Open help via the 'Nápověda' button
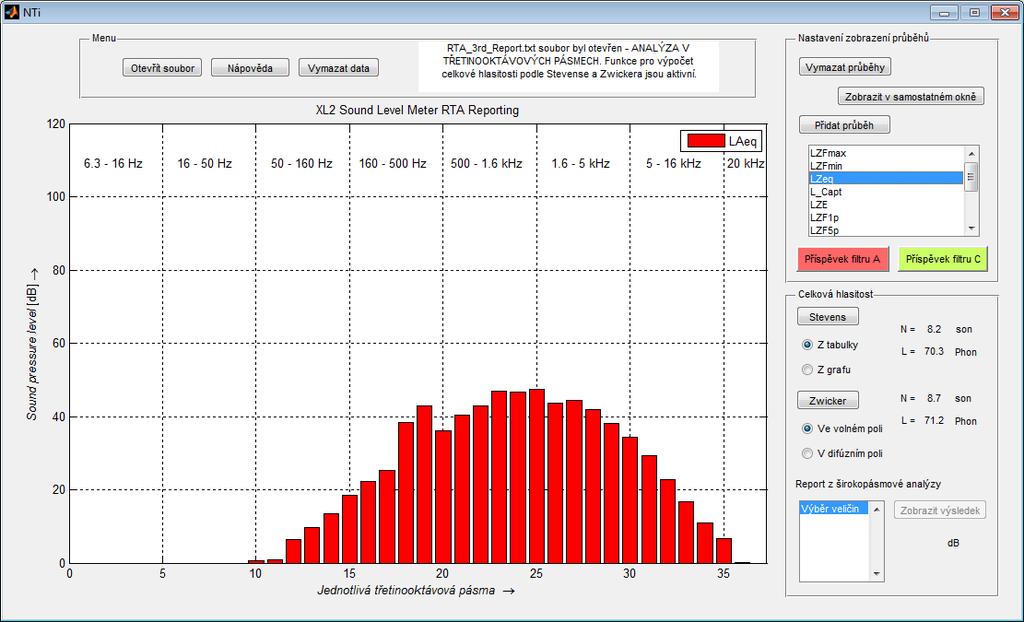The width and height of the screenshot is (1024, 622). (x=250, y=68)
